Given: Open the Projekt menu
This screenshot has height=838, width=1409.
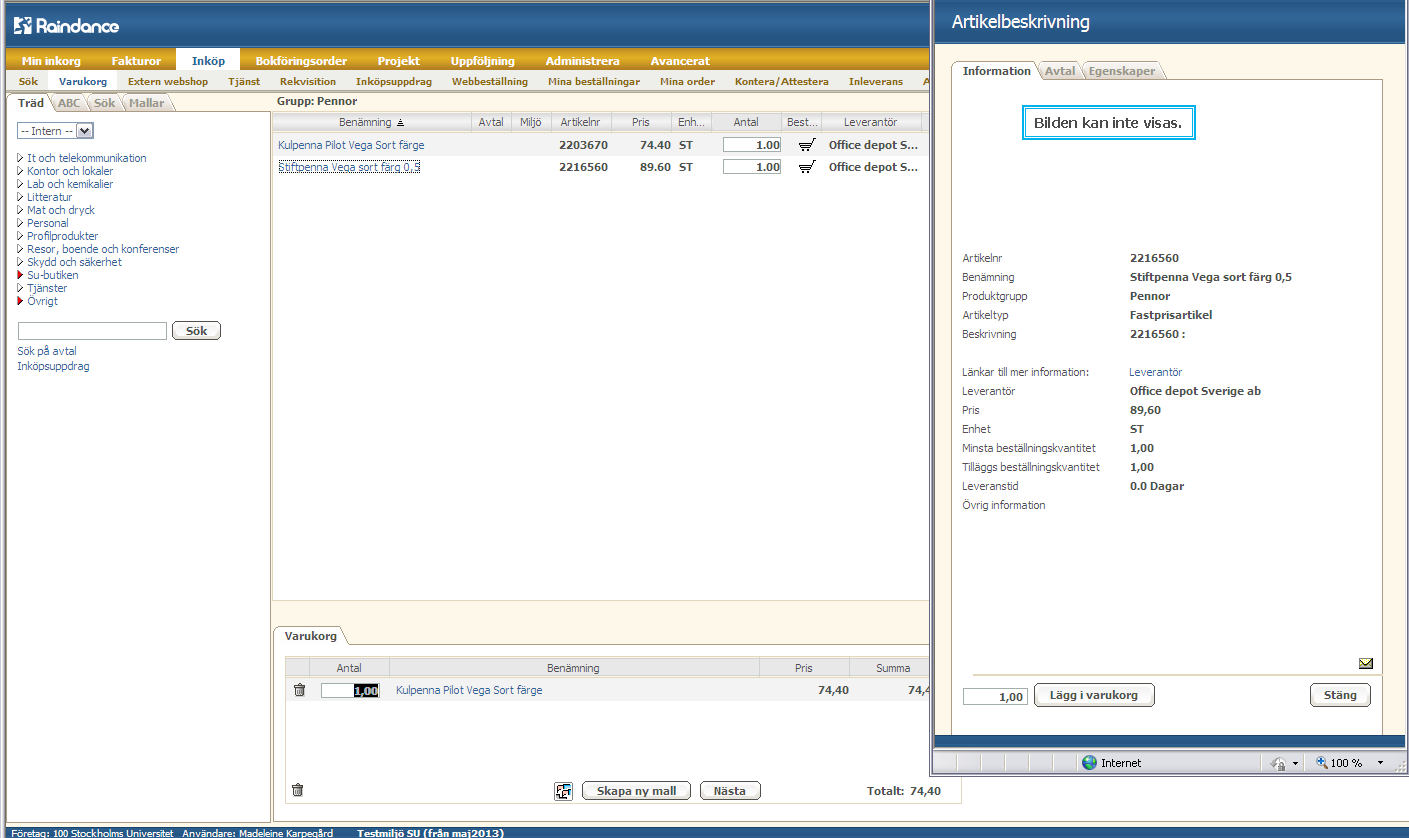Looking at the screenshot, I should pyautogui.click(x=398, y=61).
